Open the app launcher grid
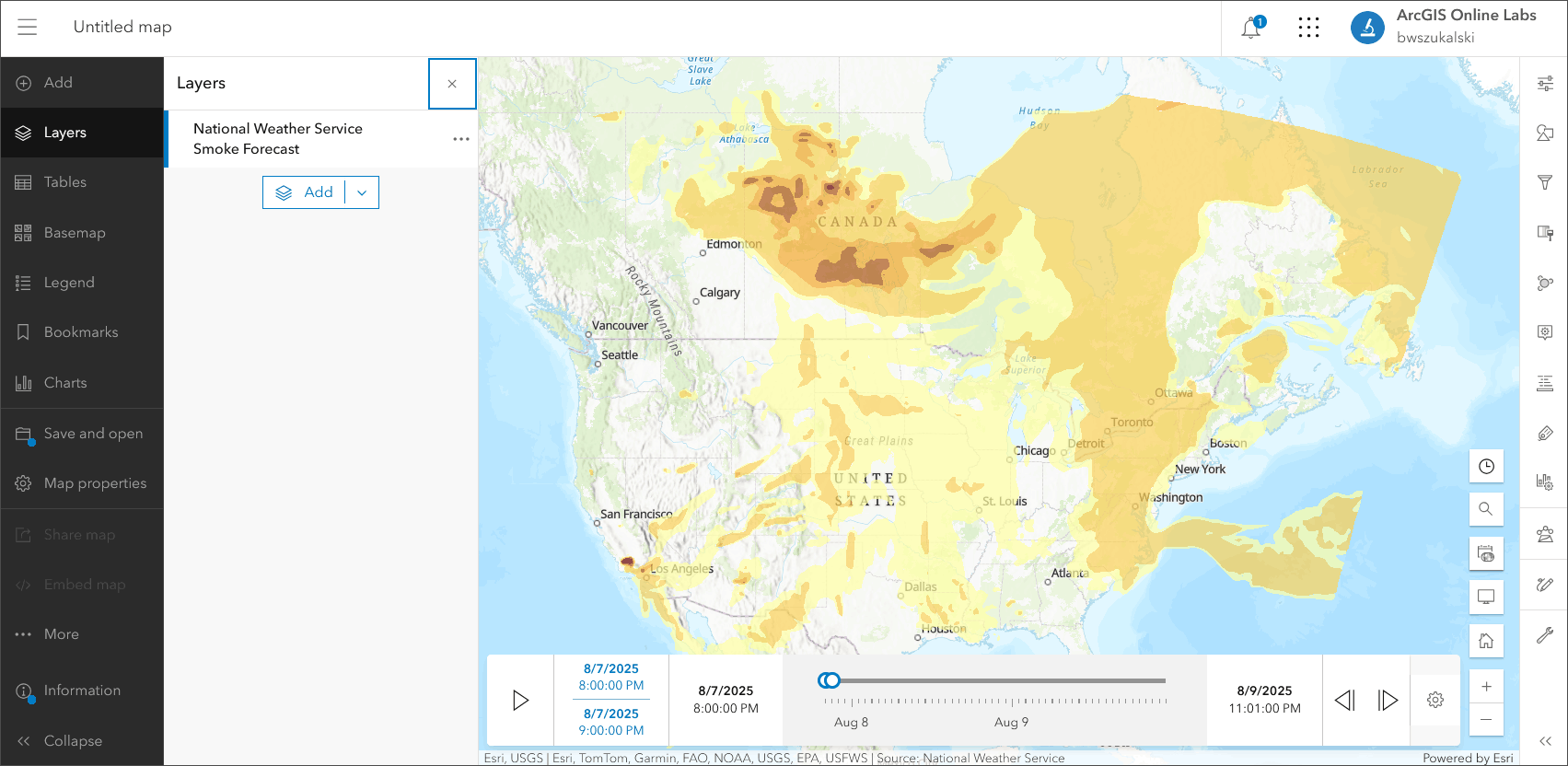This screenshot has width=1568, height=766. [1308, 28]
